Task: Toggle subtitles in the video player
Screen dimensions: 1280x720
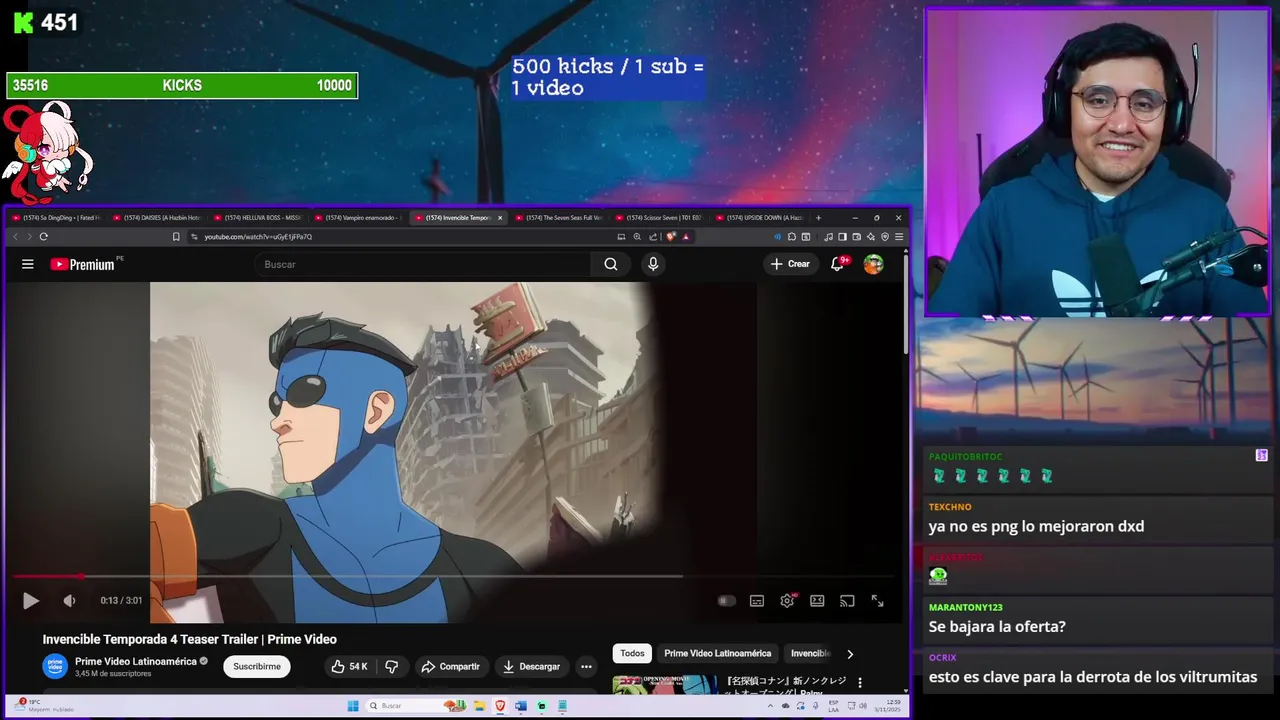Action: pyautogui.click(x=757, y=600)
